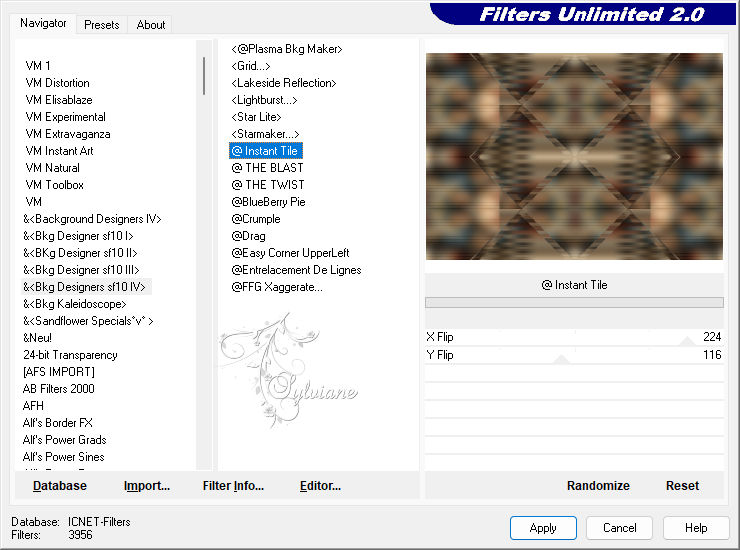
Task: Click the Cancel button
Action: (619, 527)
